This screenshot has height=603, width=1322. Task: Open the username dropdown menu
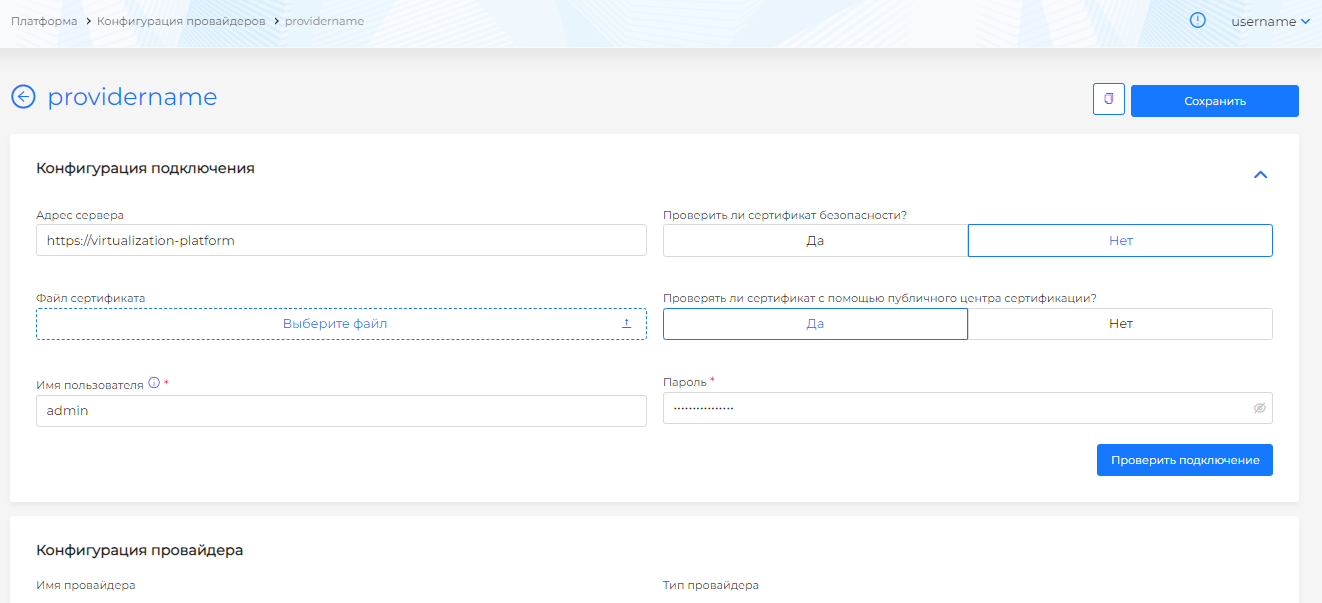point(1270,21)
